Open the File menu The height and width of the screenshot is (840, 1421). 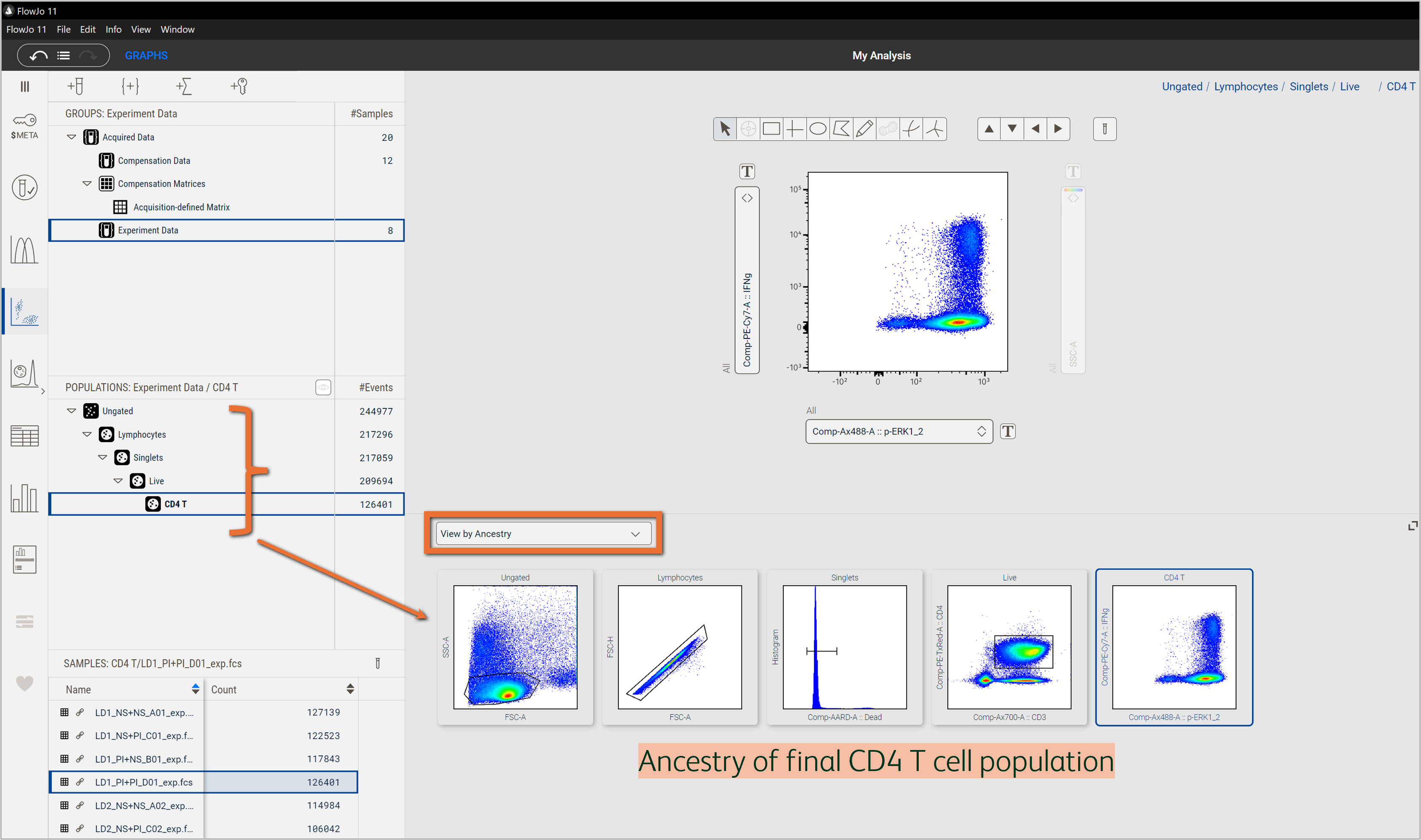[x=64, y=29]
